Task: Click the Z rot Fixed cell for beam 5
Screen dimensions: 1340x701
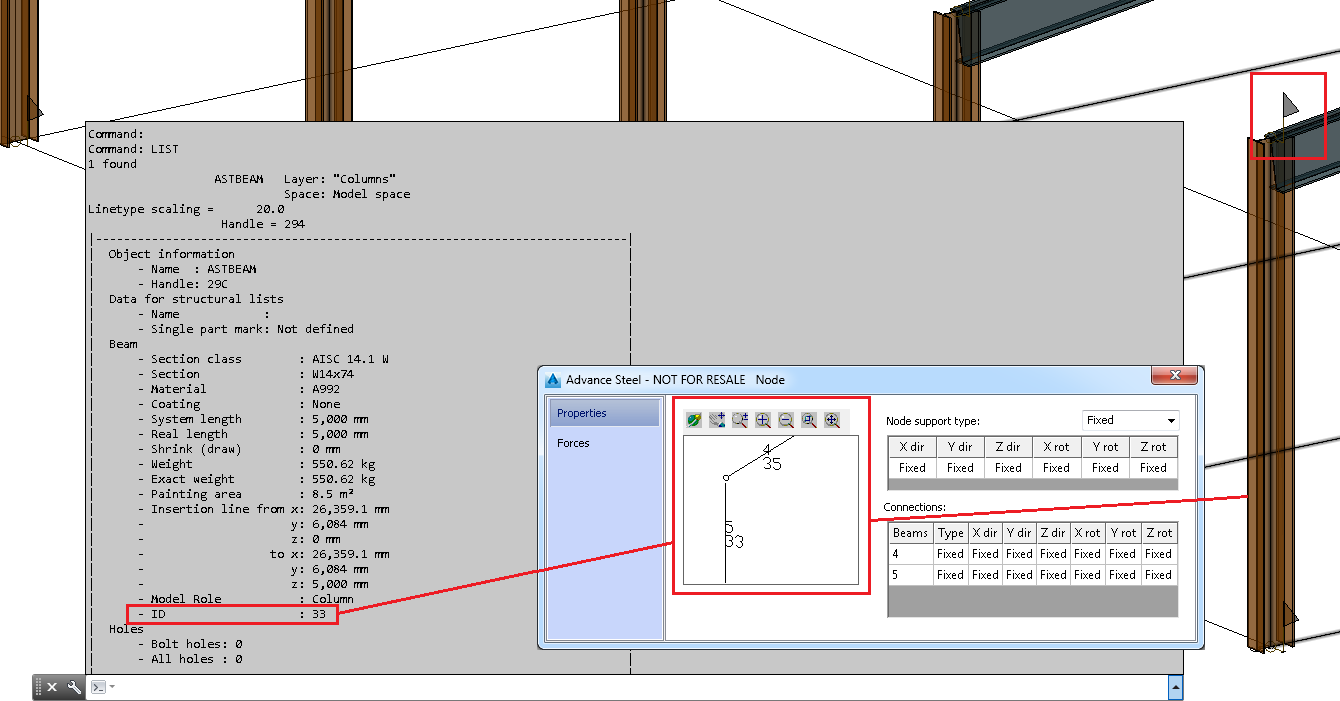Action: (1158, 575)
